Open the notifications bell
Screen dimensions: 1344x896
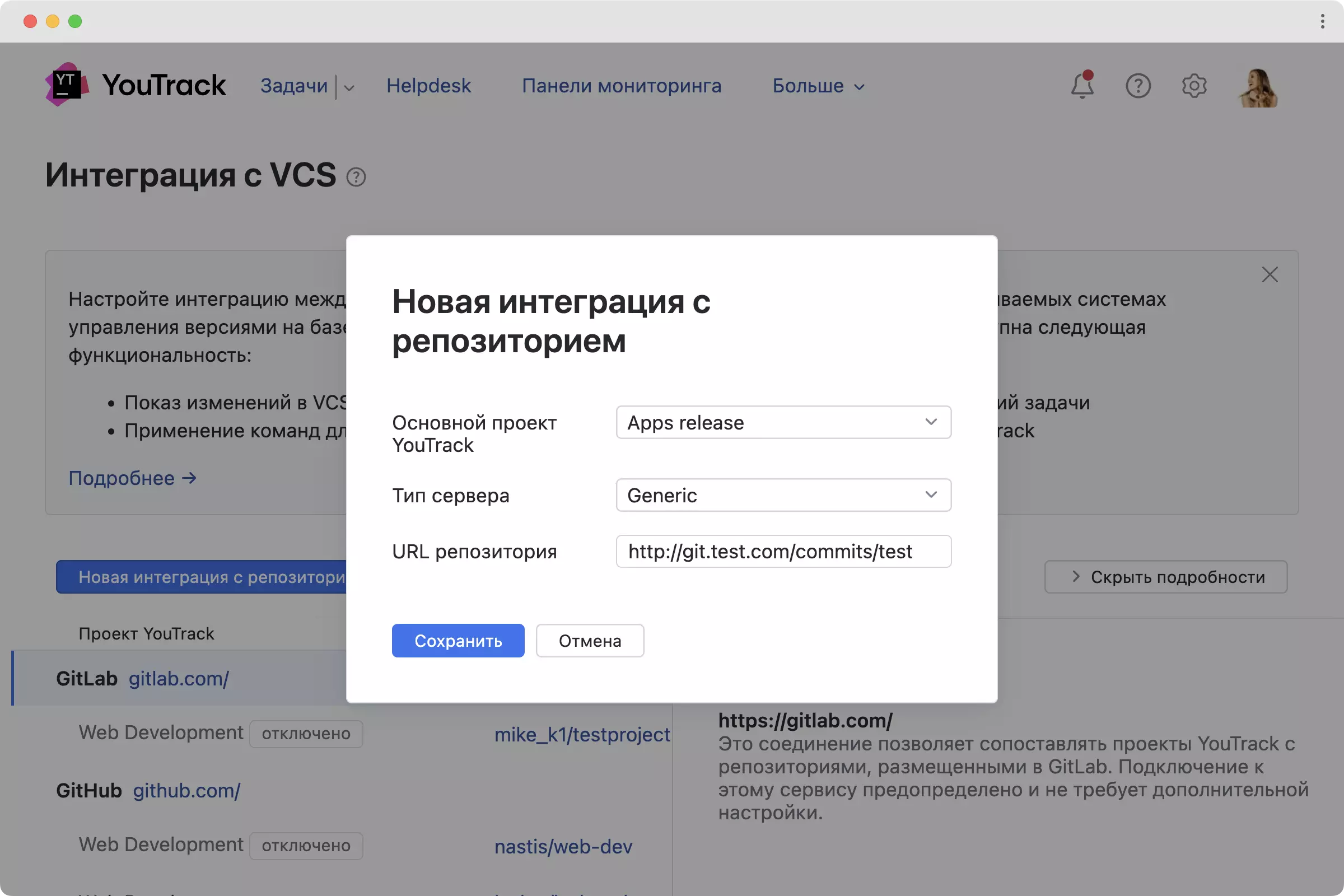coord(1082,86)
